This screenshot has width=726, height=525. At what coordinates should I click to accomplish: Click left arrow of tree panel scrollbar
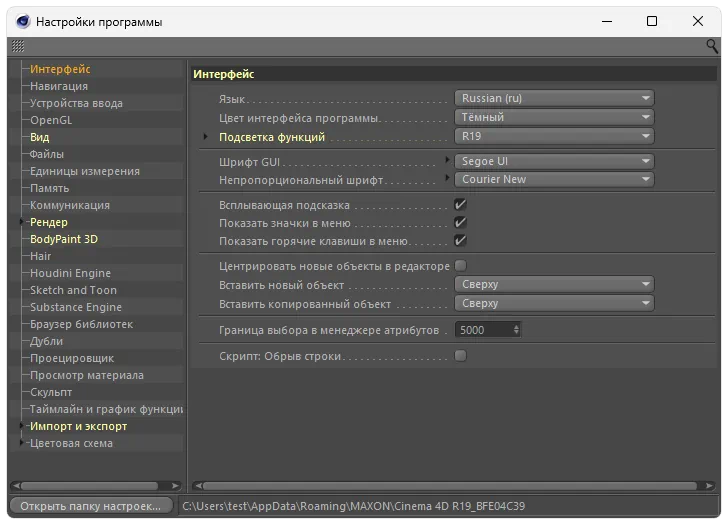(x=16, y=486)
